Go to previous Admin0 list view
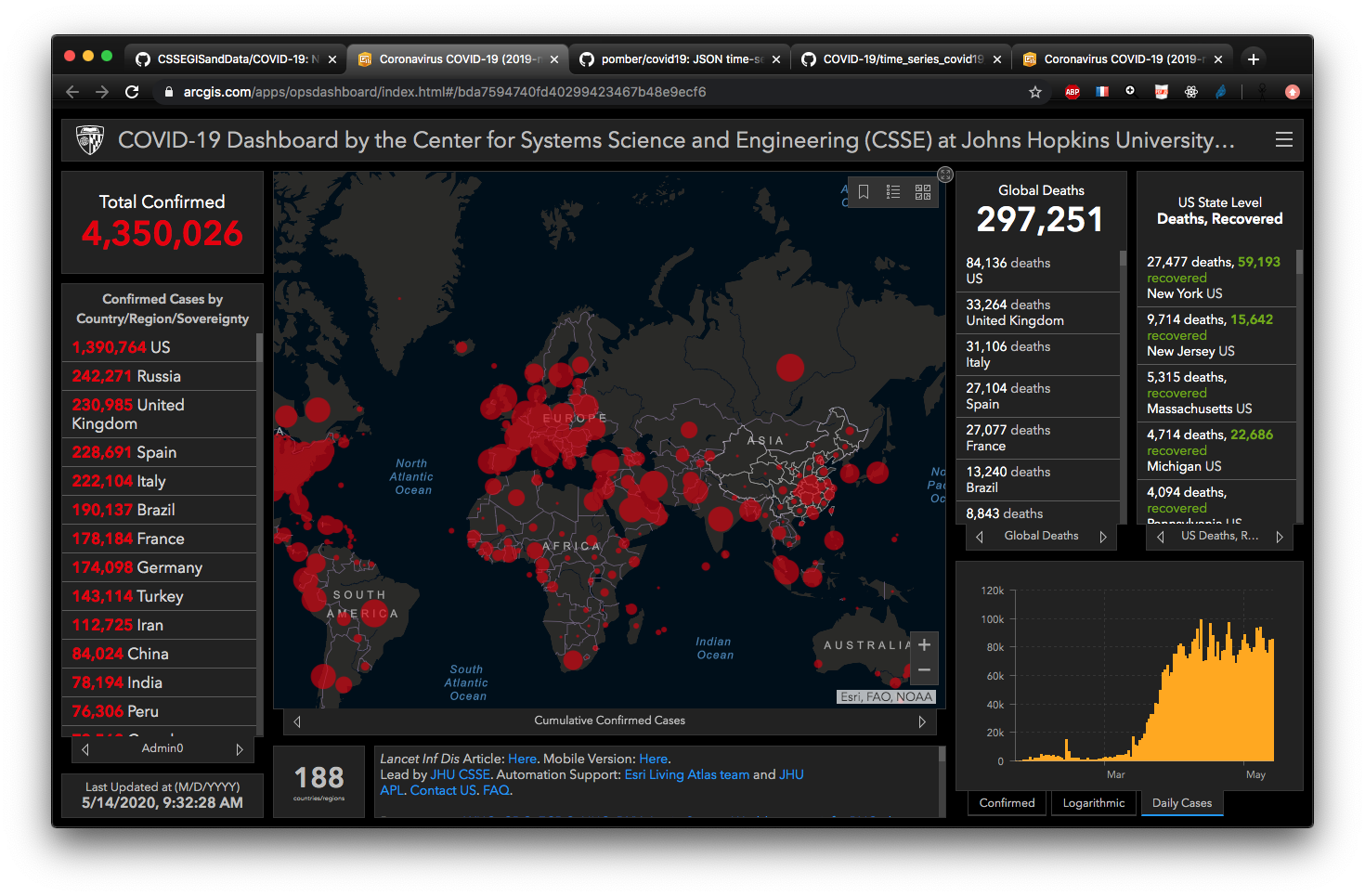 click(85, 749)
